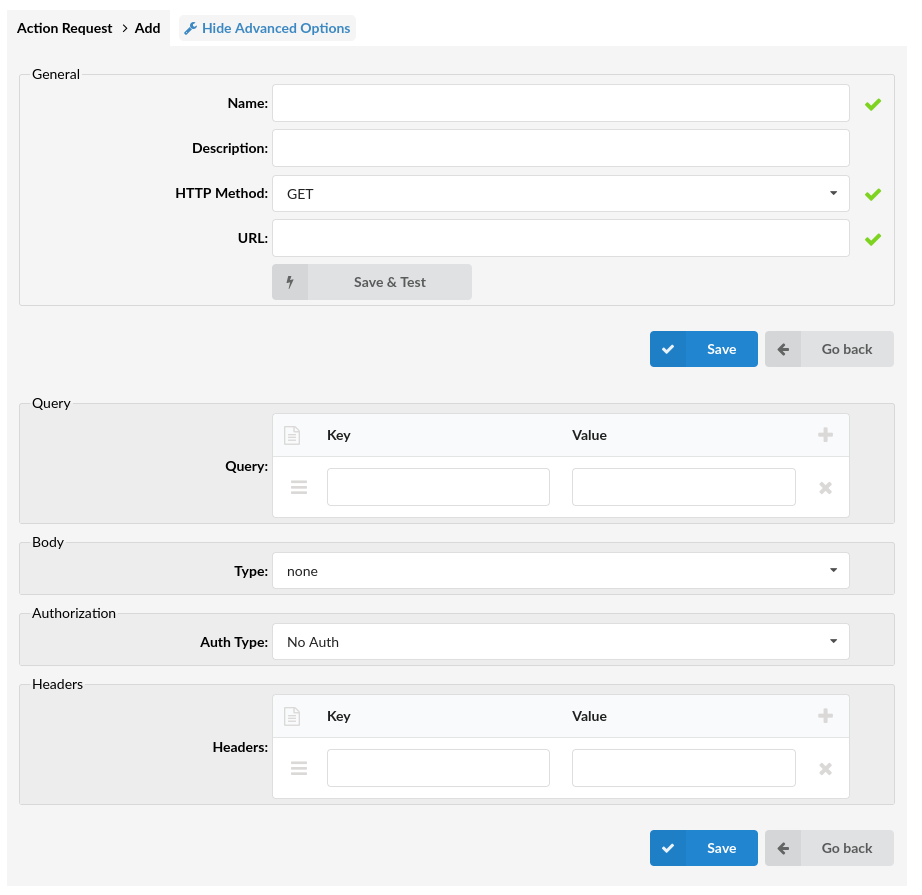Viewport: 922px width, 895px height.
Task: Click Hide Advanced Options link
Action: click(267, 28)
